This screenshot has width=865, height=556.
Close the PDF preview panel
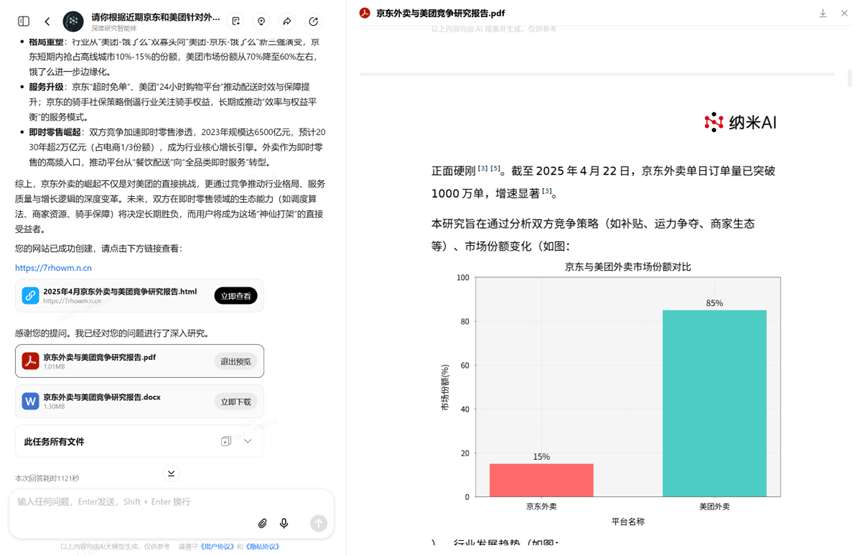pos(844,13)
